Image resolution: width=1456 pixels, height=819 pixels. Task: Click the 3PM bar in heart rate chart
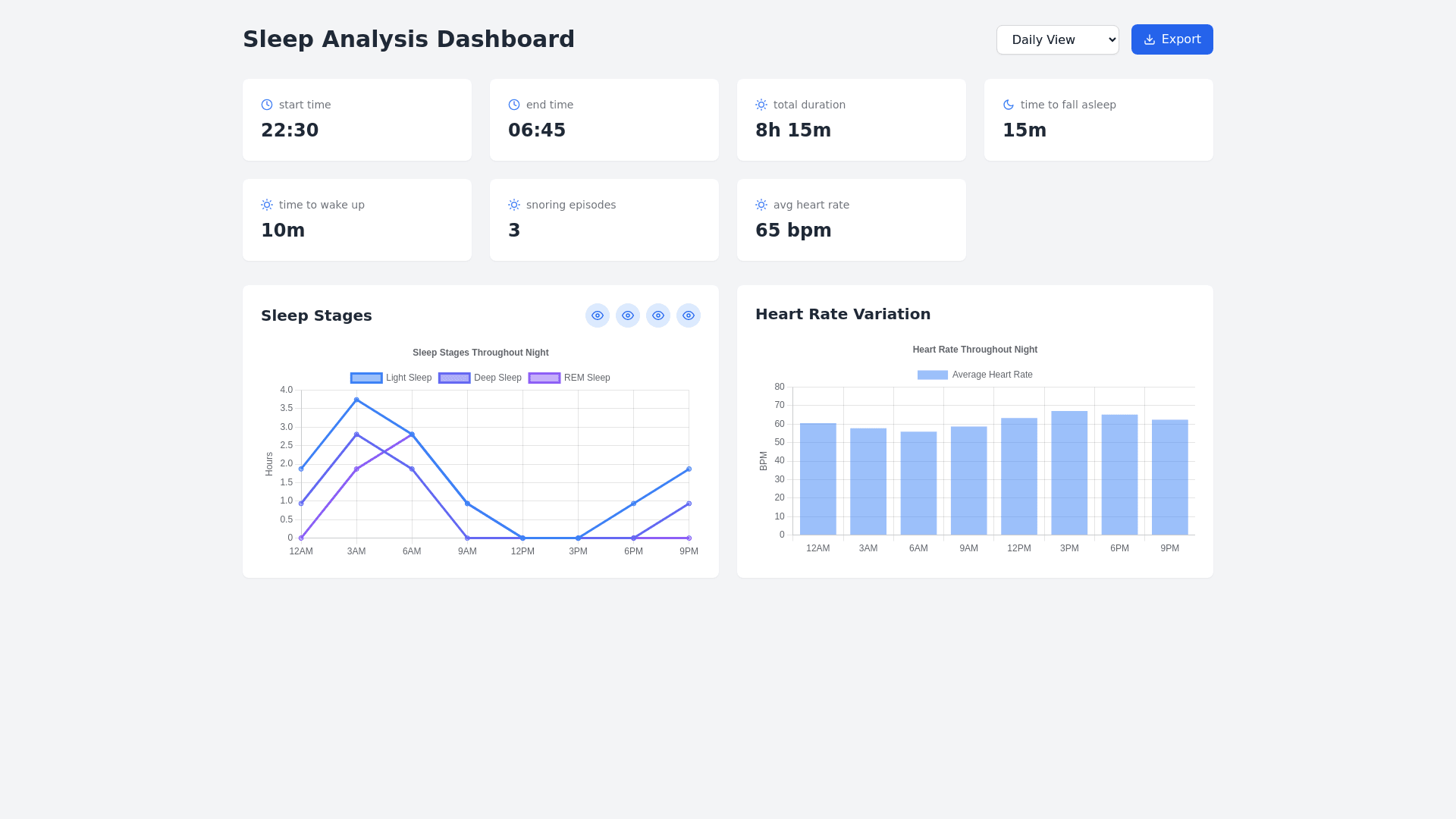1069,472
